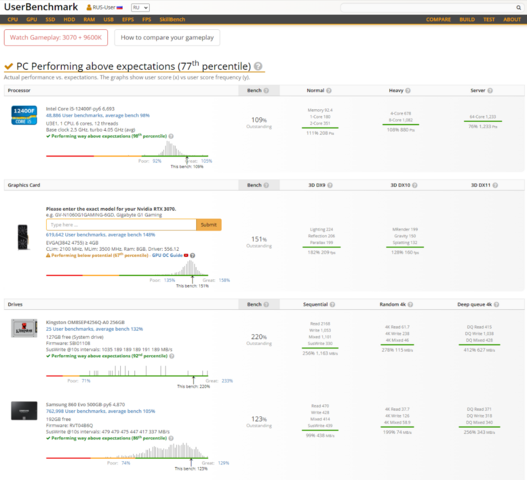Open the GPU menu item
527x480 pixels.
32,19
